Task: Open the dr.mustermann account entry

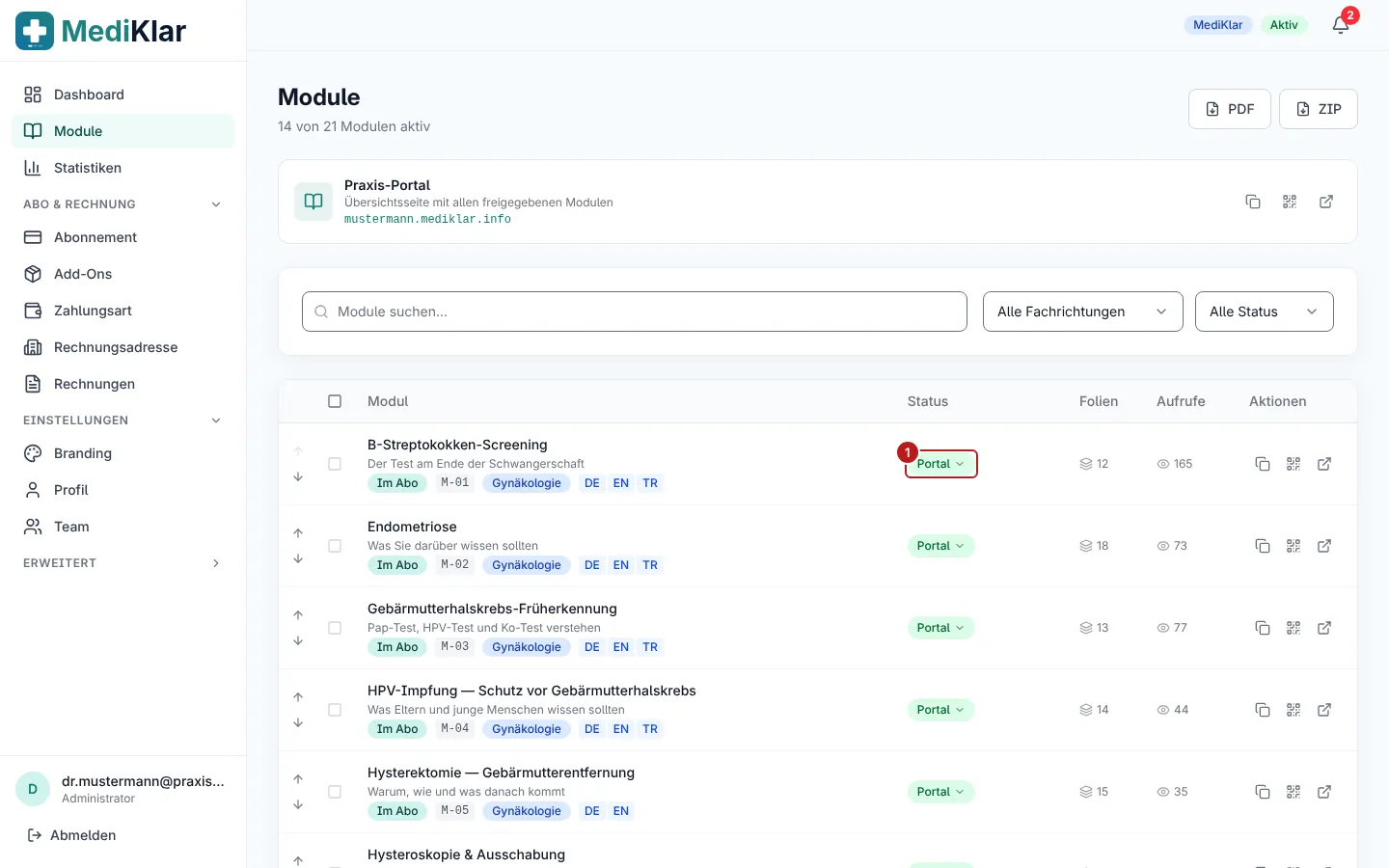Action: pyautogui.click(x=123, y=789)
